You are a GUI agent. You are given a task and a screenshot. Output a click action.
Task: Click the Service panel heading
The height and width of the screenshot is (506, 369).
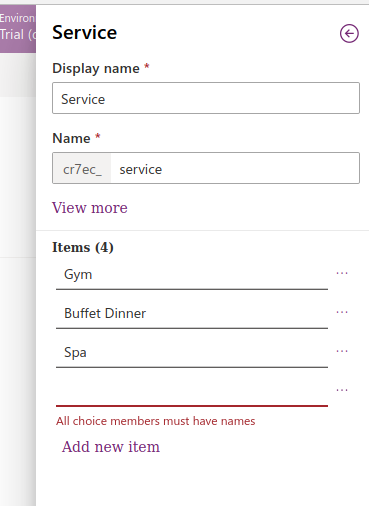click(x=85, y=33)
